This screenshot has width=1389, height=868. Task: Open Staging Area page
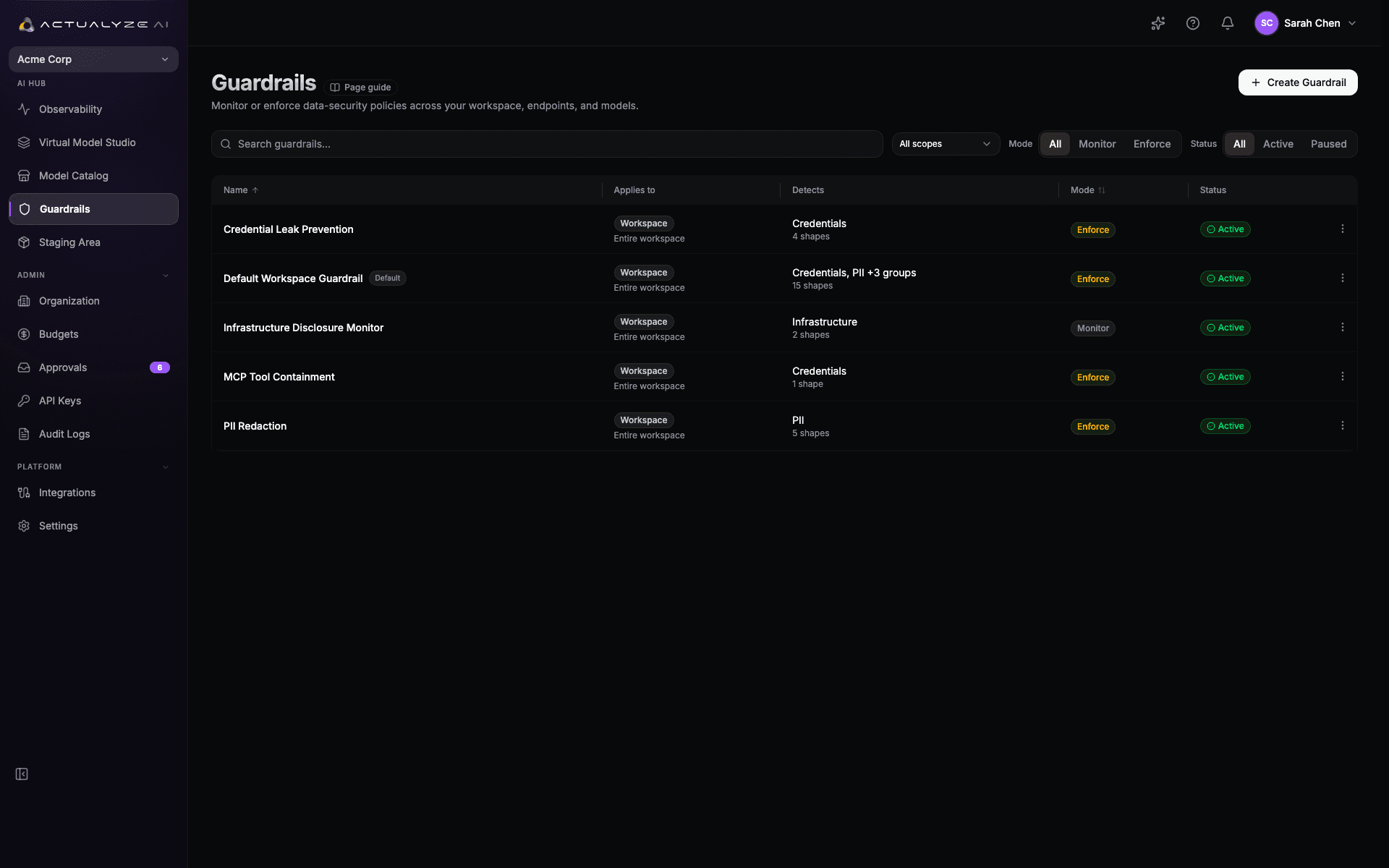click(x=93, y=242)
